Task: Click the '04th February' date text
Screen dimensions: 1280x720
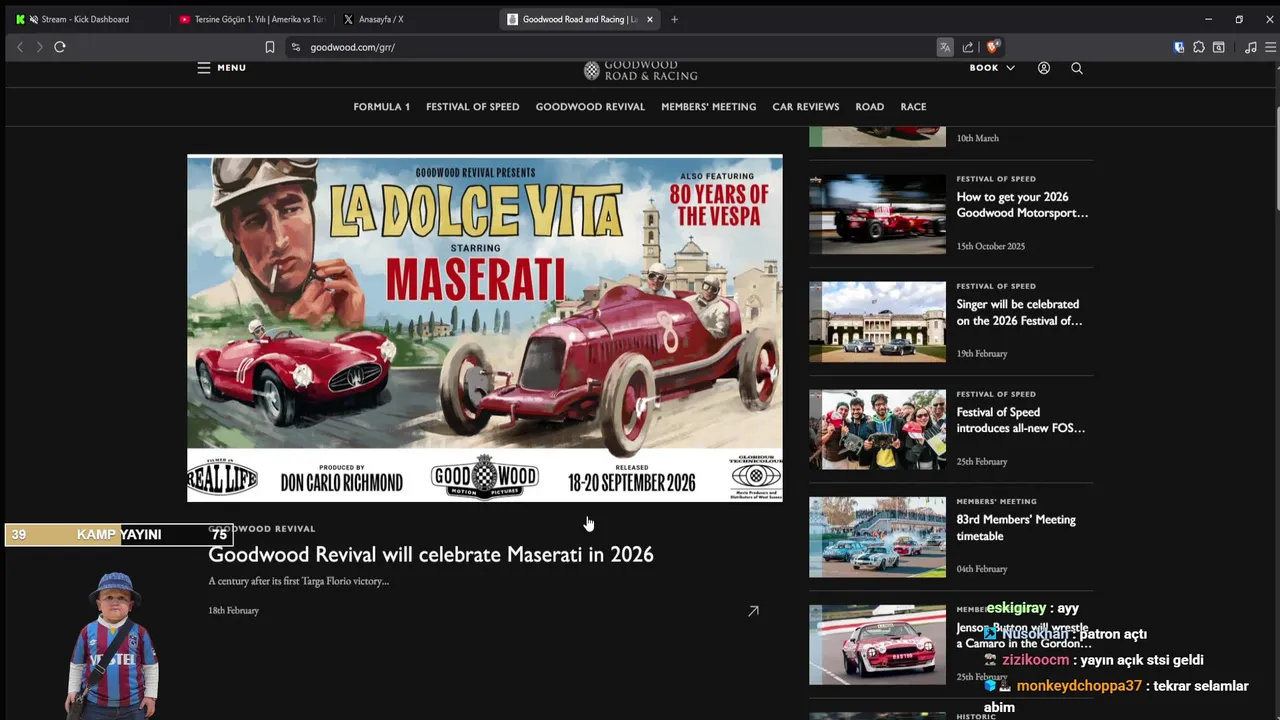Action: (x=982, y=569)
